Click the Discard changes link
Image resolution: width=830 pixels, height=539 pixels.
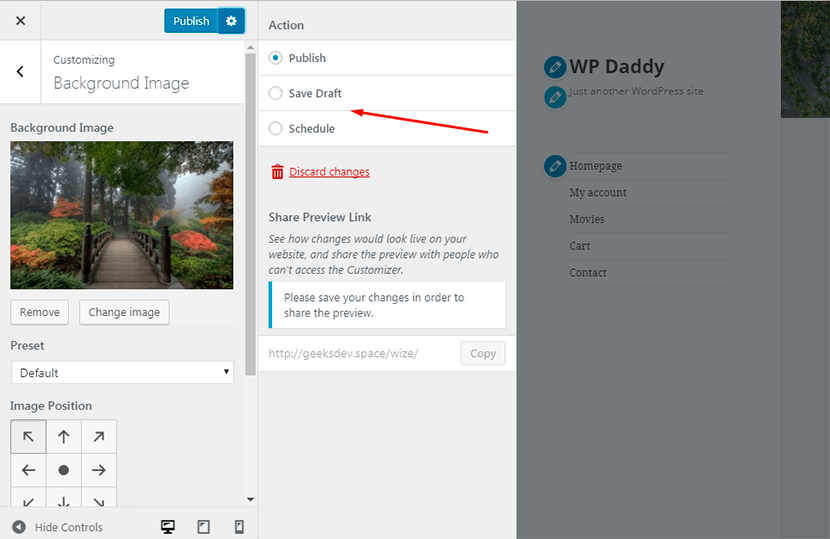click(329, 172)
